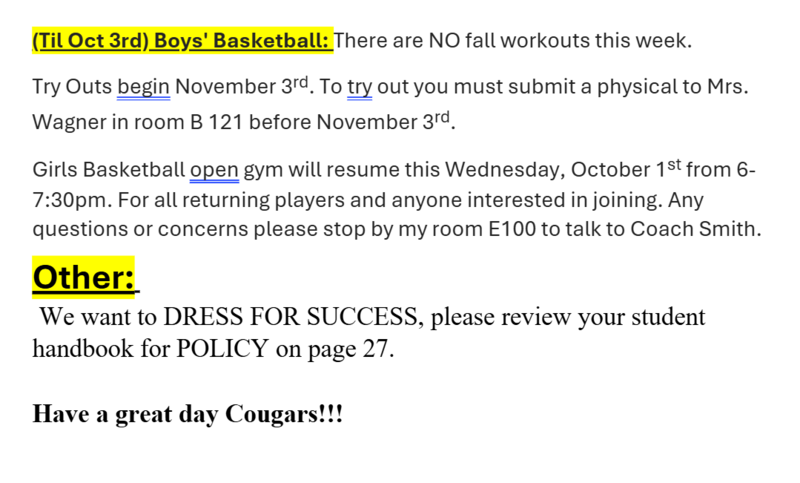
Task: Click the "Girls Basketball" text
Action: point(108,169)
